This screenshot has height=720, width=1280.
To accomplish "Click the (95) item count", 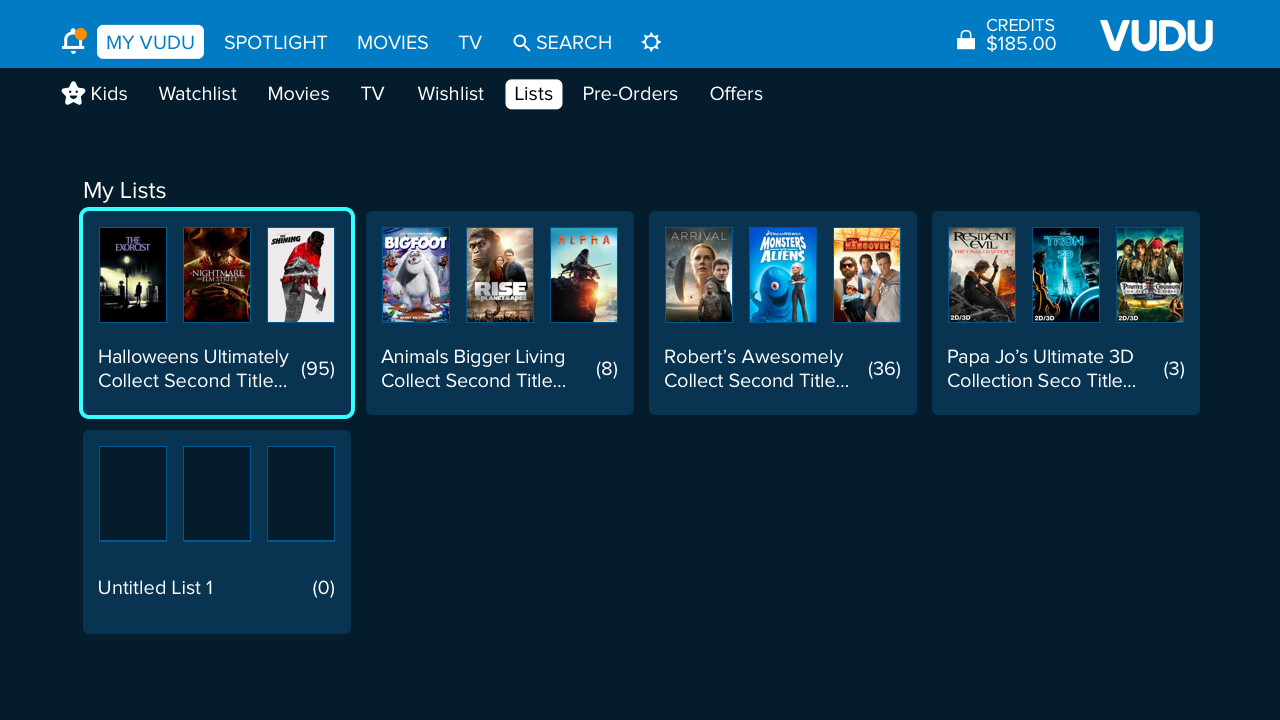I will click(318, 369).
